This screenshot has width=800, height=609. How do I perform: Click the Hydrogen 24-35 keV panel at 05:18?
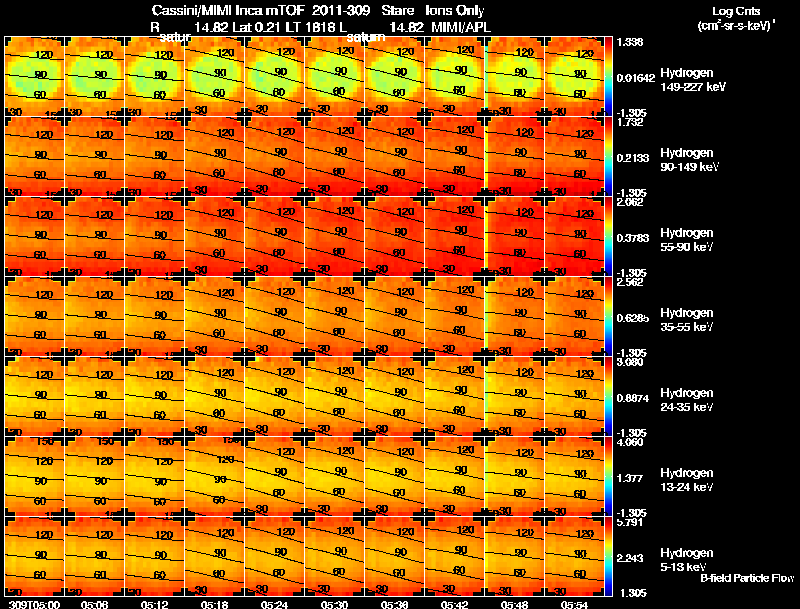214,396
